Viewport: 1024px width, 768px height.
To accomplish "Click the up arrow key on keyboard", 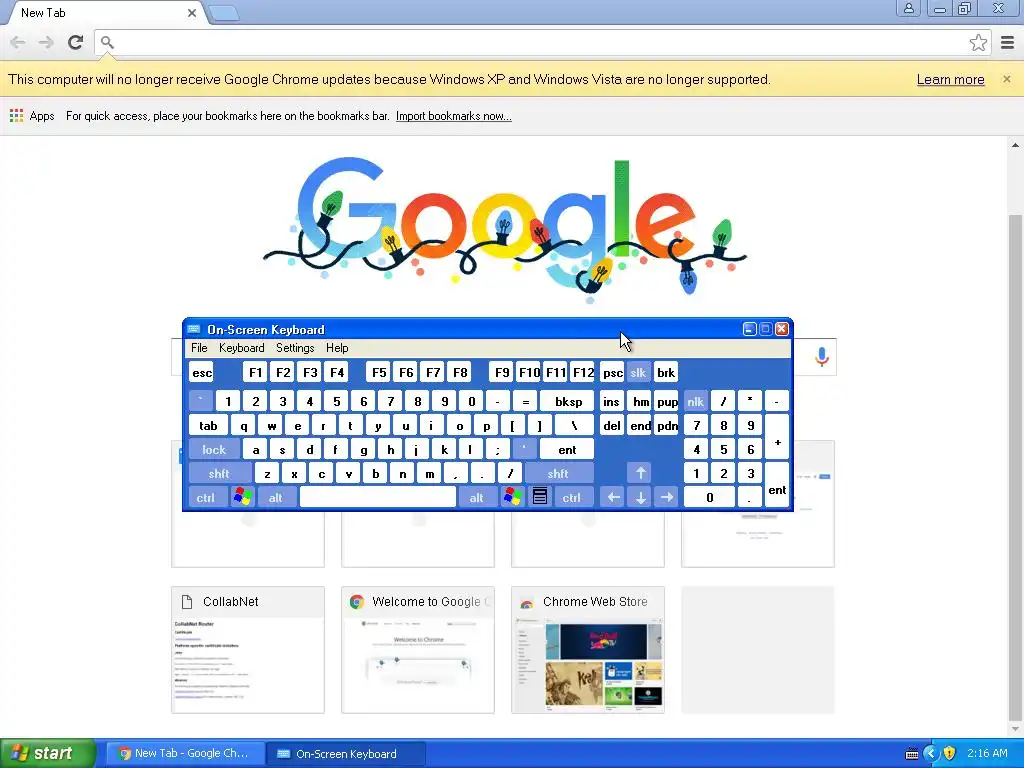I will [x=640, y=473].
